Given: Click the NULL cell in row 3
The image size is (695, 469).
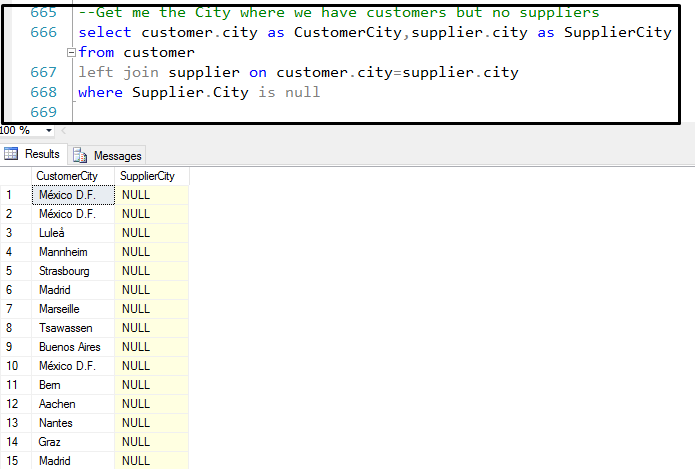Looking at the screenshot, I should click(152, 233).
